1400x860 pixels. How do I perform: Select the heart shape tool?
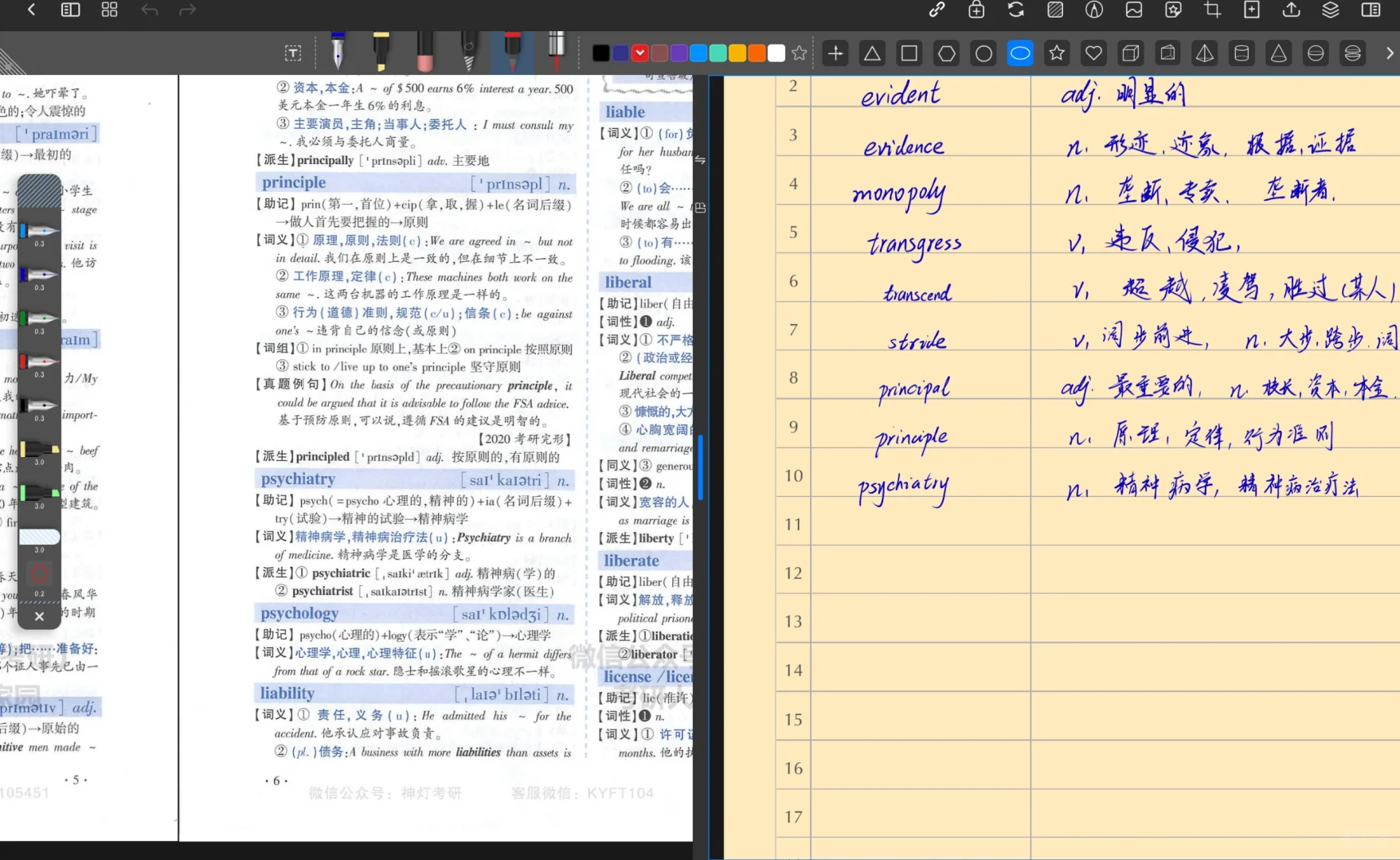coord(1093,53)
